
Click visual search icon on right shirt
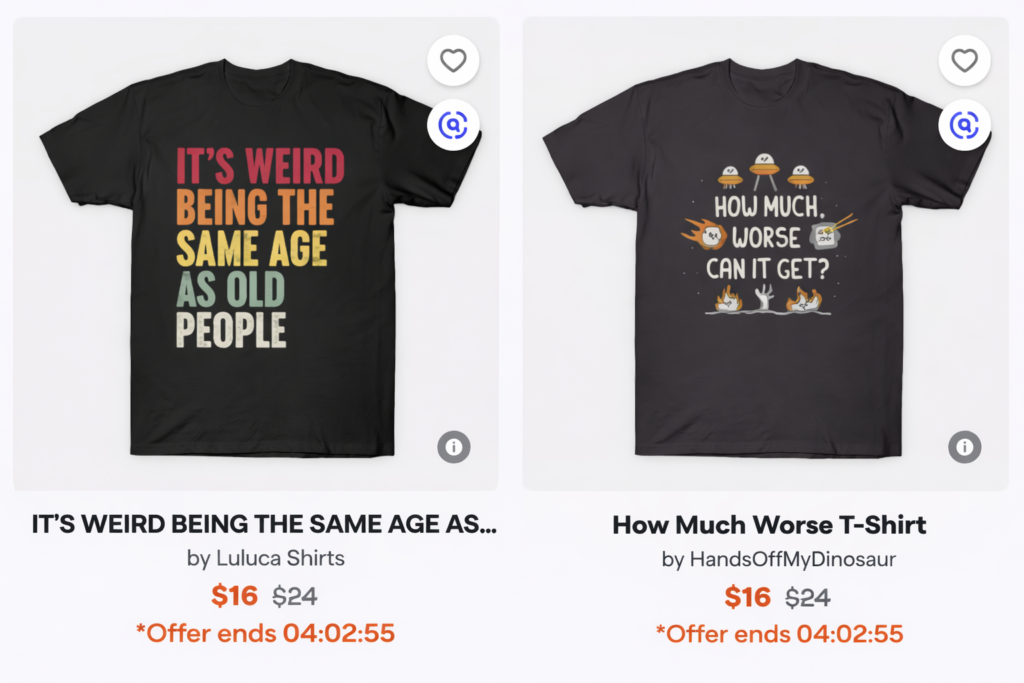[964, 125]
